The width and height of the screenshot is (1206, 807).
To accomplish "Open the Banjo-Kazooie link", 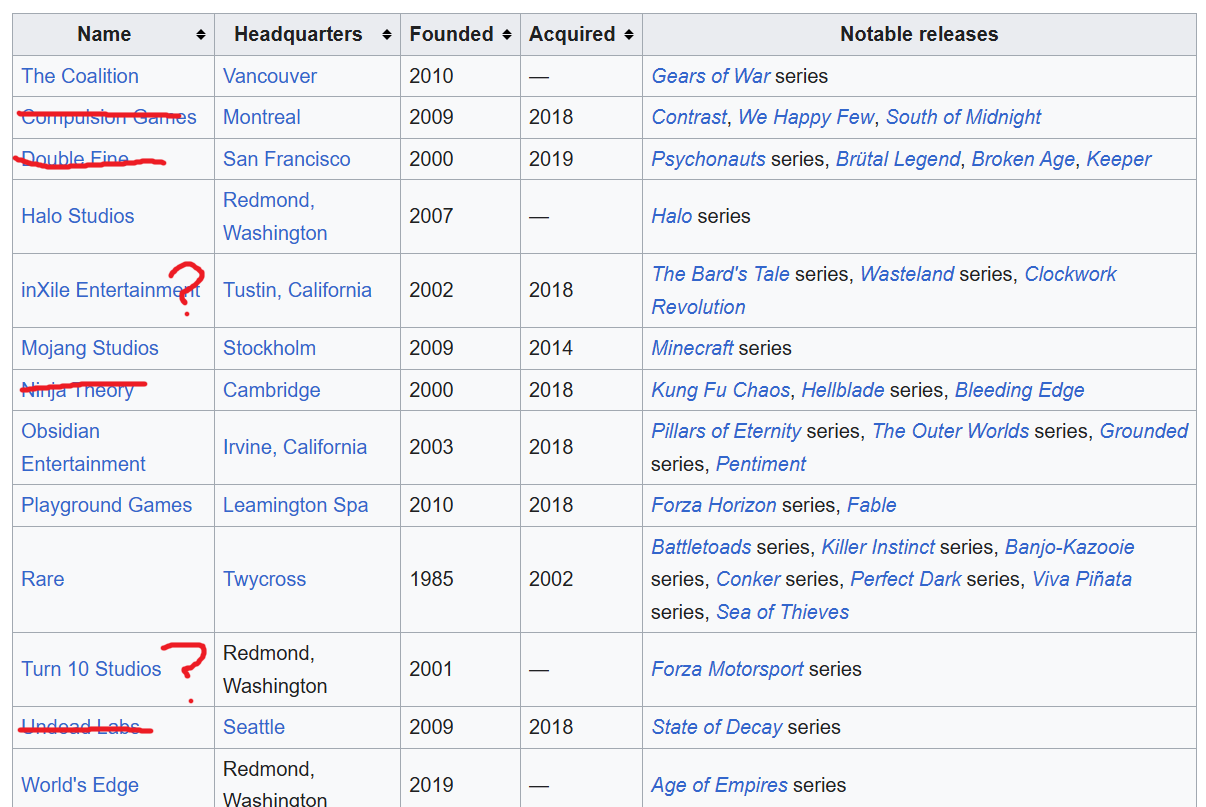I will (1070, 547).
